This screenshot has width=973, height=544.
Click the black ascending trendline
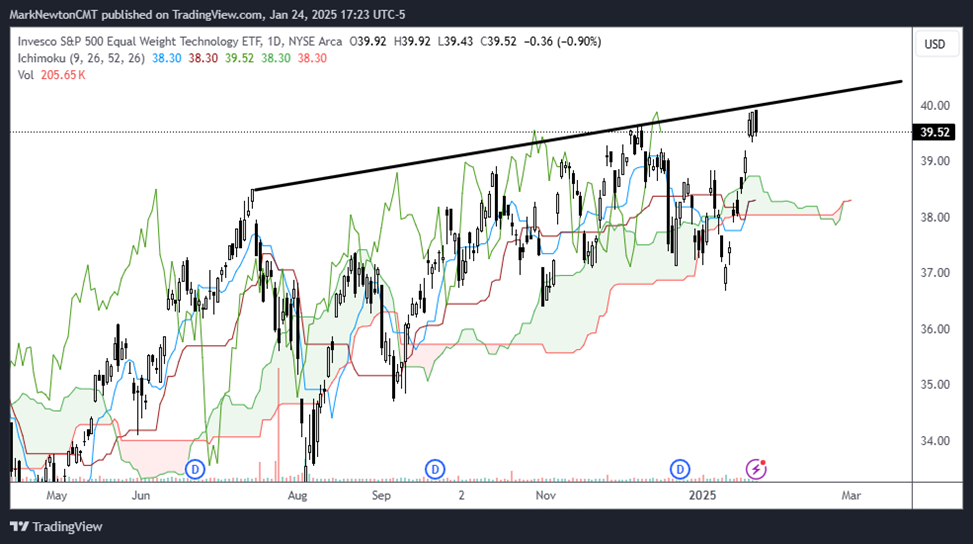tap(577, 135)
